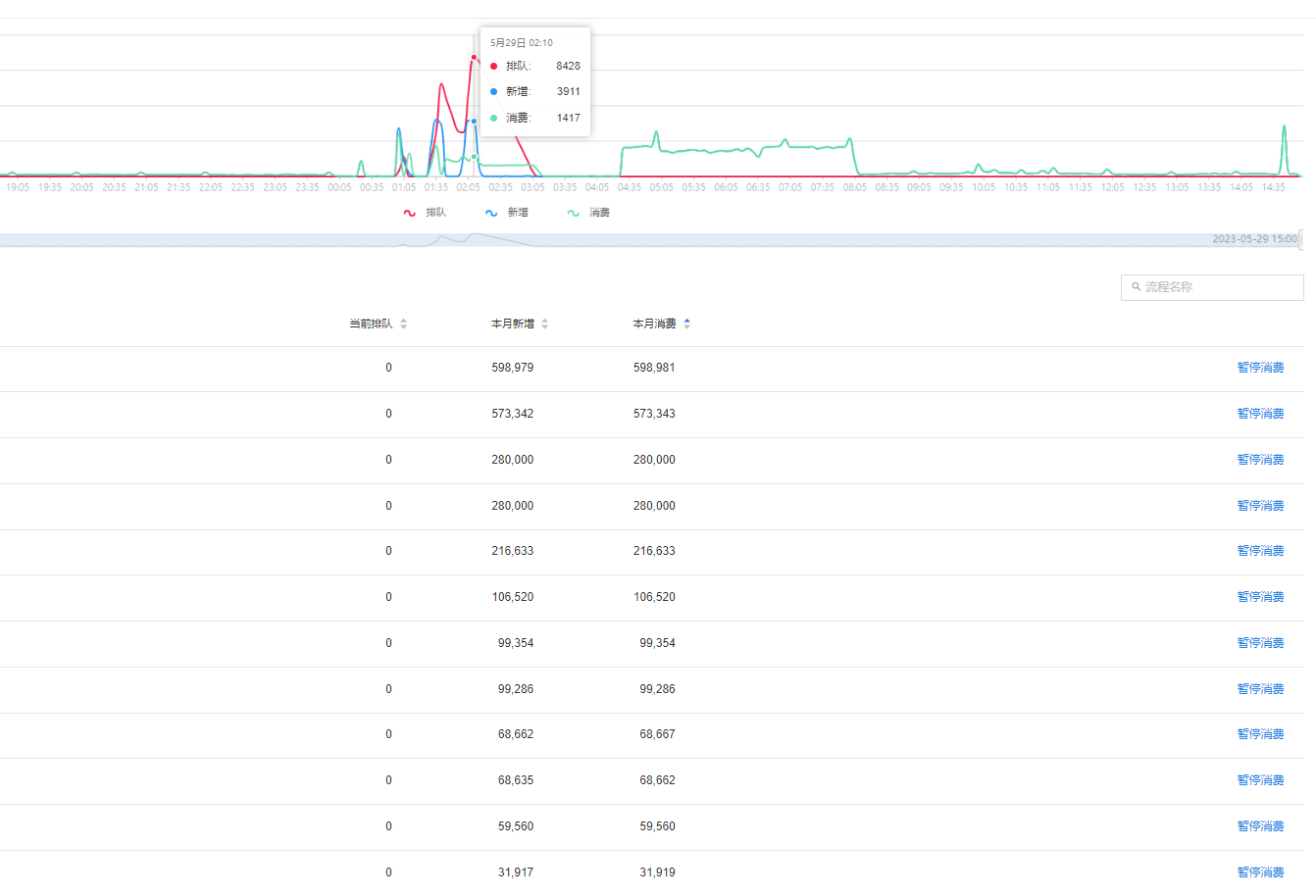The image size is (1316, 896).
Task: Click 暂停消费 for the 59,560 row
Action: pyautogui.click(x=1260, y=826)
